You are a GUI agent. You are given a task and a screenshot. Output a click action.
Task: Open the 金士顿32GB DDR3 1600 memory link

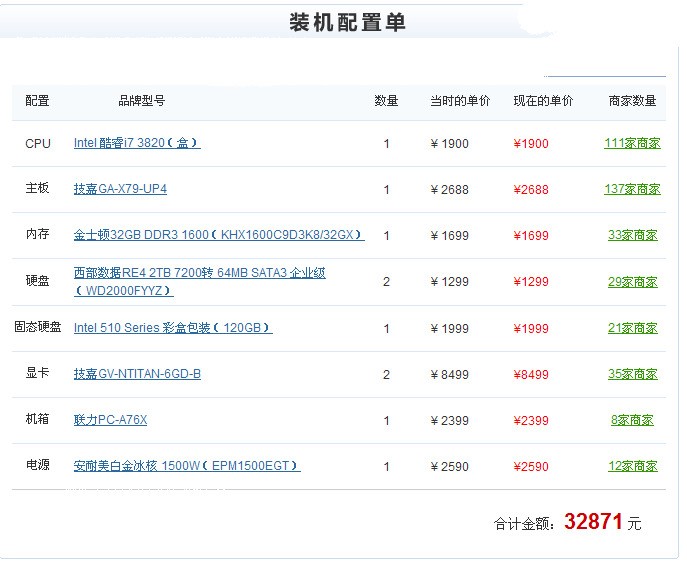click(x=219, y=235)
